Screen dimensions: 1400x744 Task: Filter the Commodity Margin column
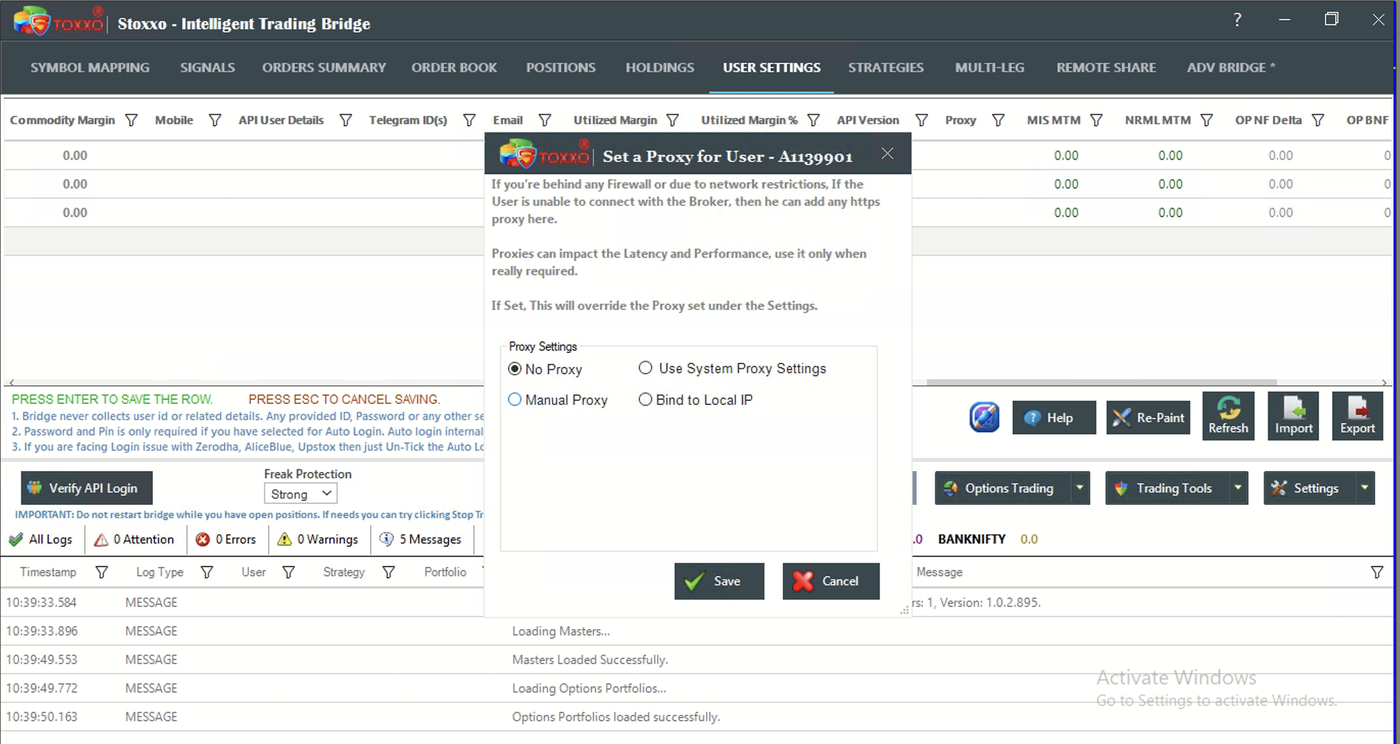point(132,121)
